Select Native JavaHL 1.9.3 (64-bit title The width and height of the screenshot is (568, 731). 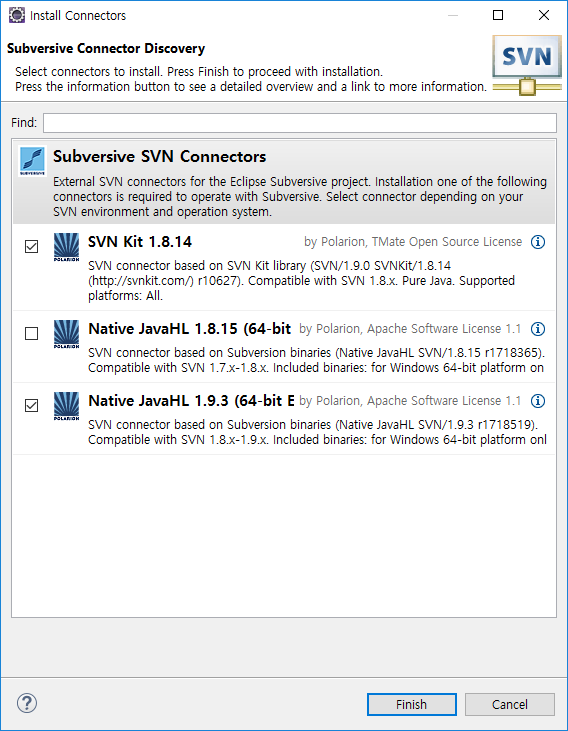coord(191,400)
